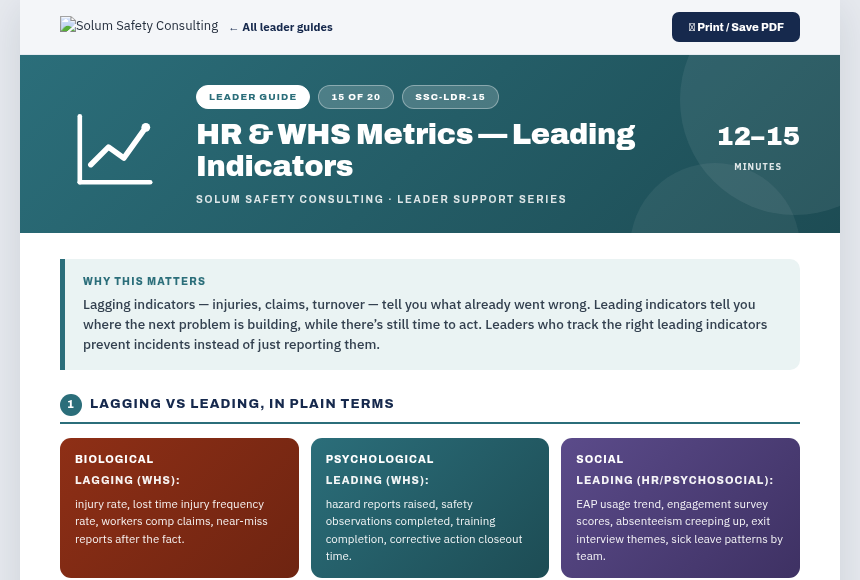860x580 pixels.
Task: Click the Lagging vs Leading section heading
Action: (242, 404)
